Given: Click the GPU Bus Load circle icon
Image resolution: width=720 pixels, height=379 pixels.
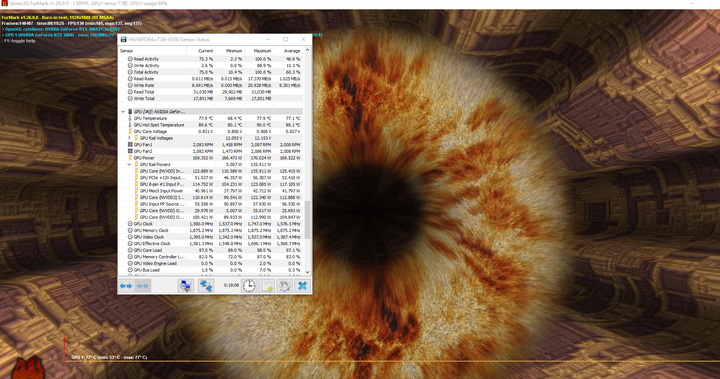Looking at the screenshot, I should tap(130, 270).
